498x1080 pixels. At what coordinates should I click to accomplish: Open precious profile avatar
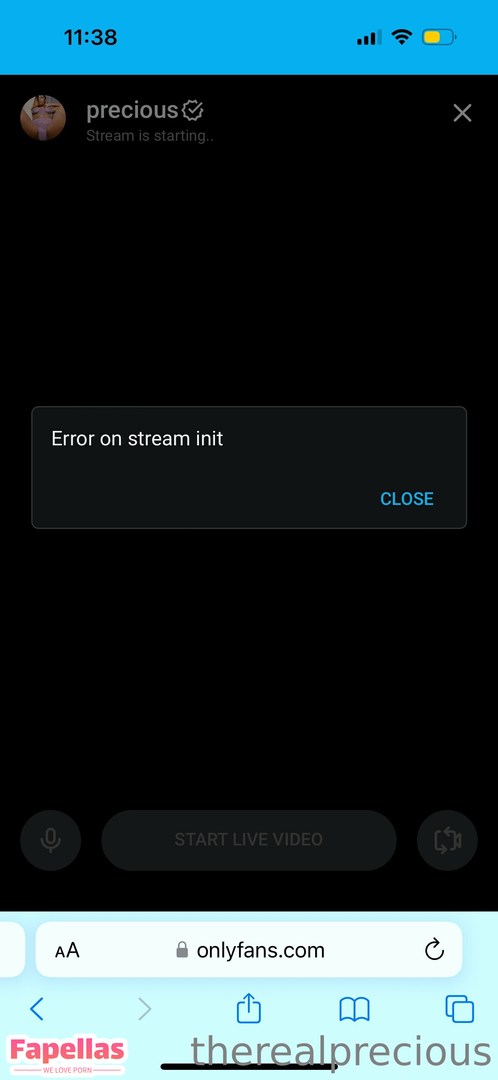click(x=43, y=118)
